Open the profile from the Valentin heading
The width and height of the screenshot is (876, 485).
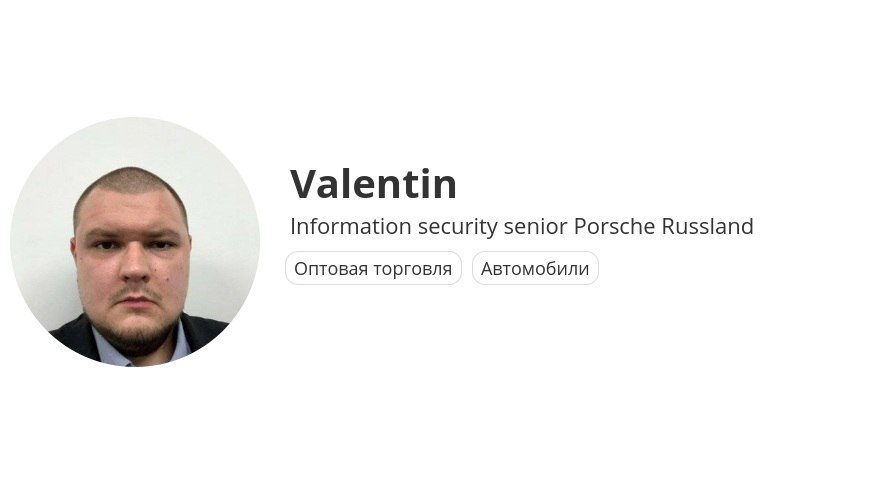(373, 183)
